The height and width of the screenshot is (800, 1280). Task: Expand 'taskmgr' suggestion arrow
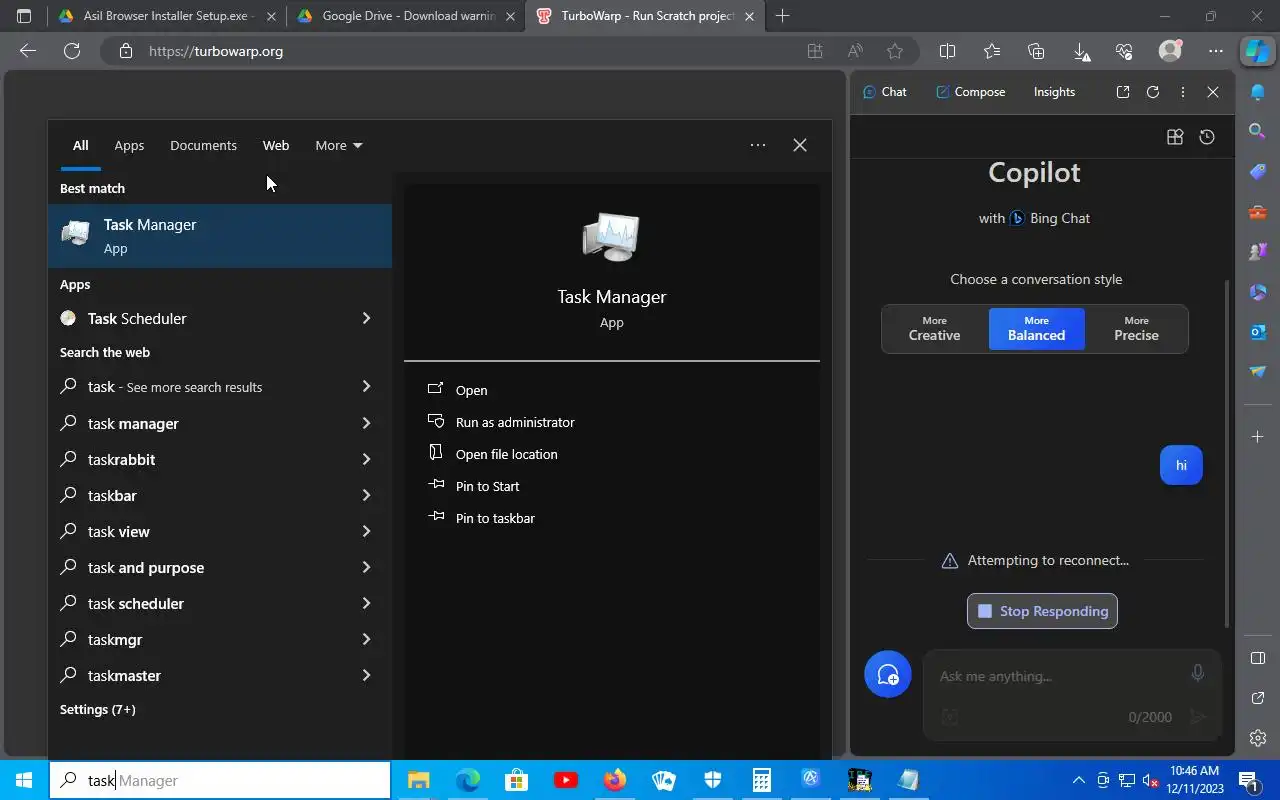(x=366, y=639)
